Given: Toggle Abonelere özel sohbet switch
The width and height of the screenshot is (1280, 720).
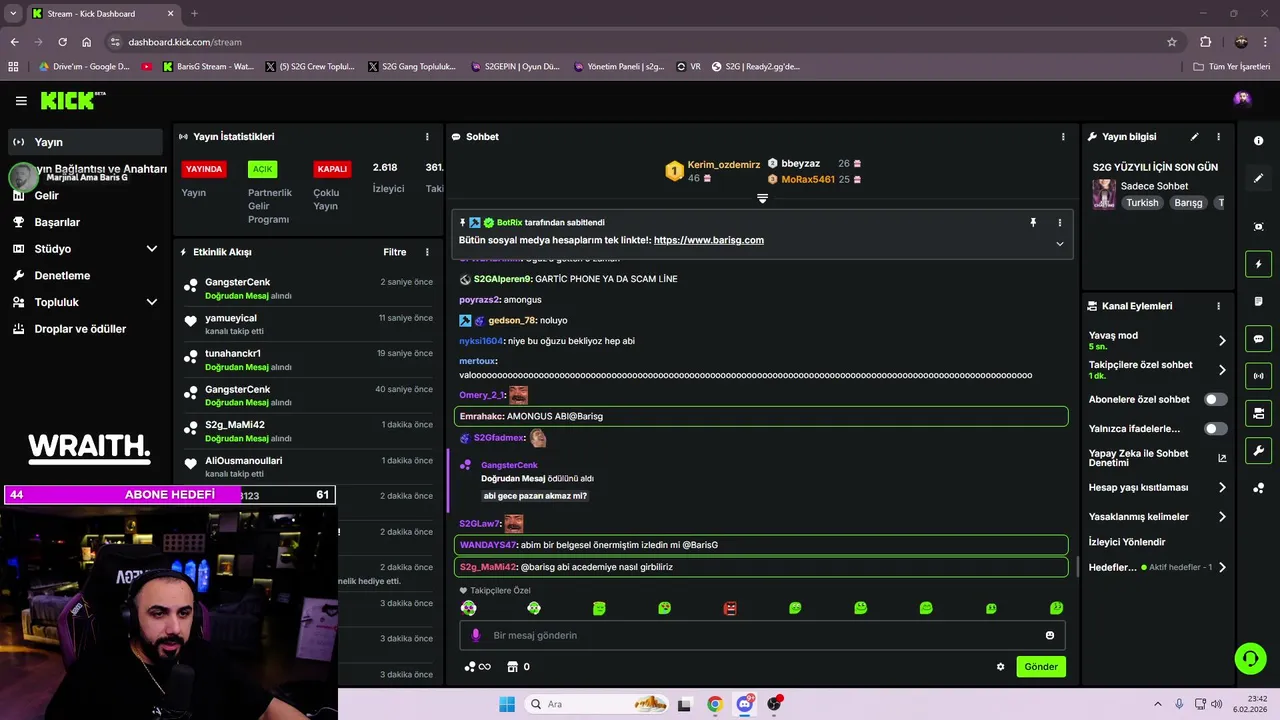Looking at the screenshot, I should [1215, 399].
